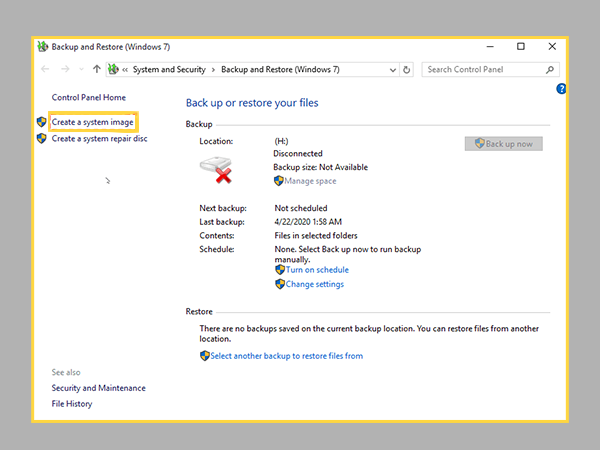This screenshot has height=450, width=600.
Task: Click the window title bar Backup icon
Action: point(42,47)
